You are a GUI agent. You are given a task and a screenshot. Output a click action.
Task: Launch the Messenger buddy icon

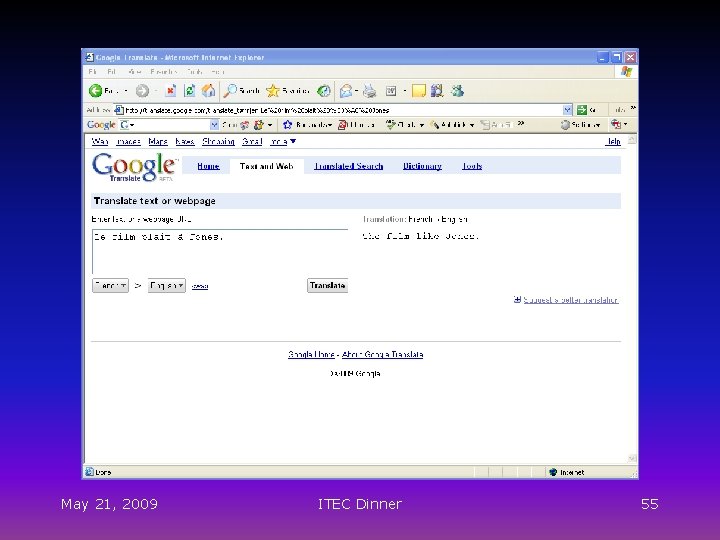click(457, 91)
